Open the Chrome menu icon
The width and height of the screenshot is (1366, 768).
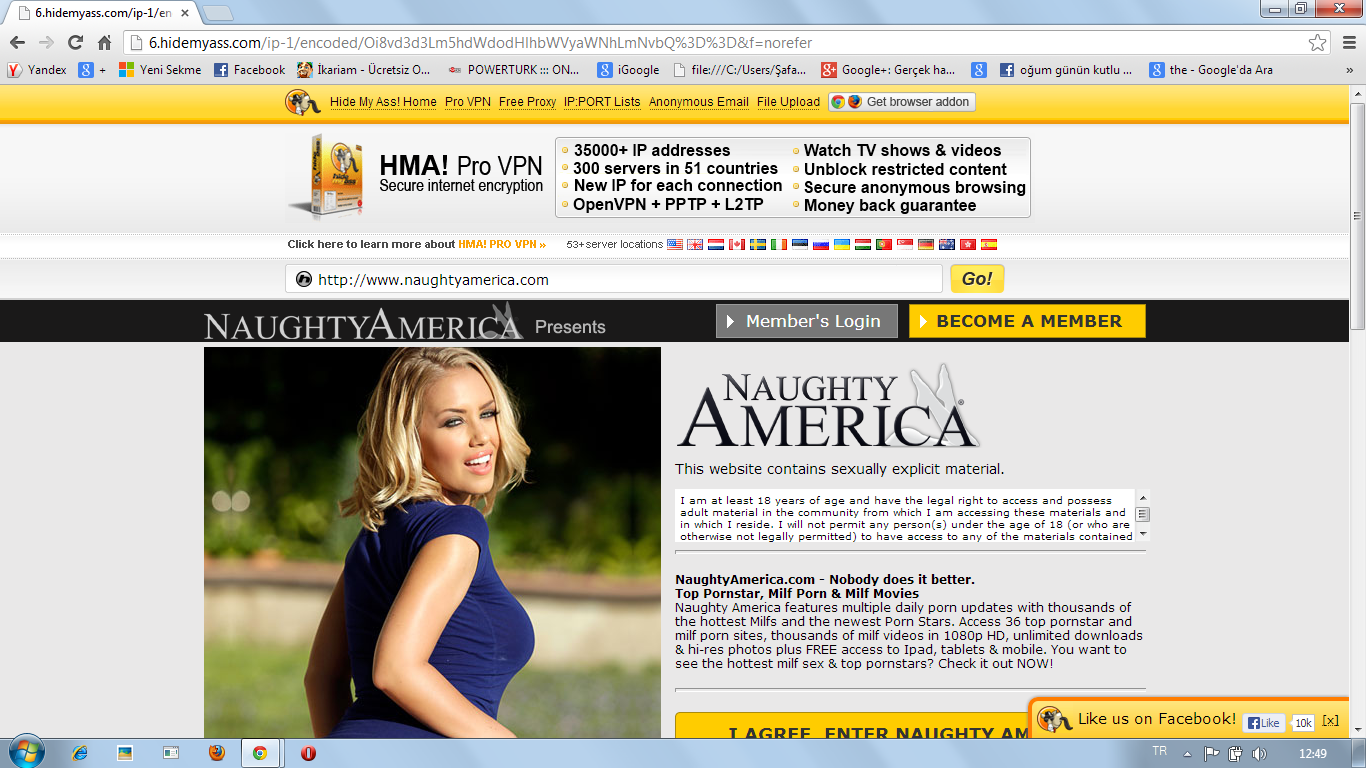(1347, 43)
